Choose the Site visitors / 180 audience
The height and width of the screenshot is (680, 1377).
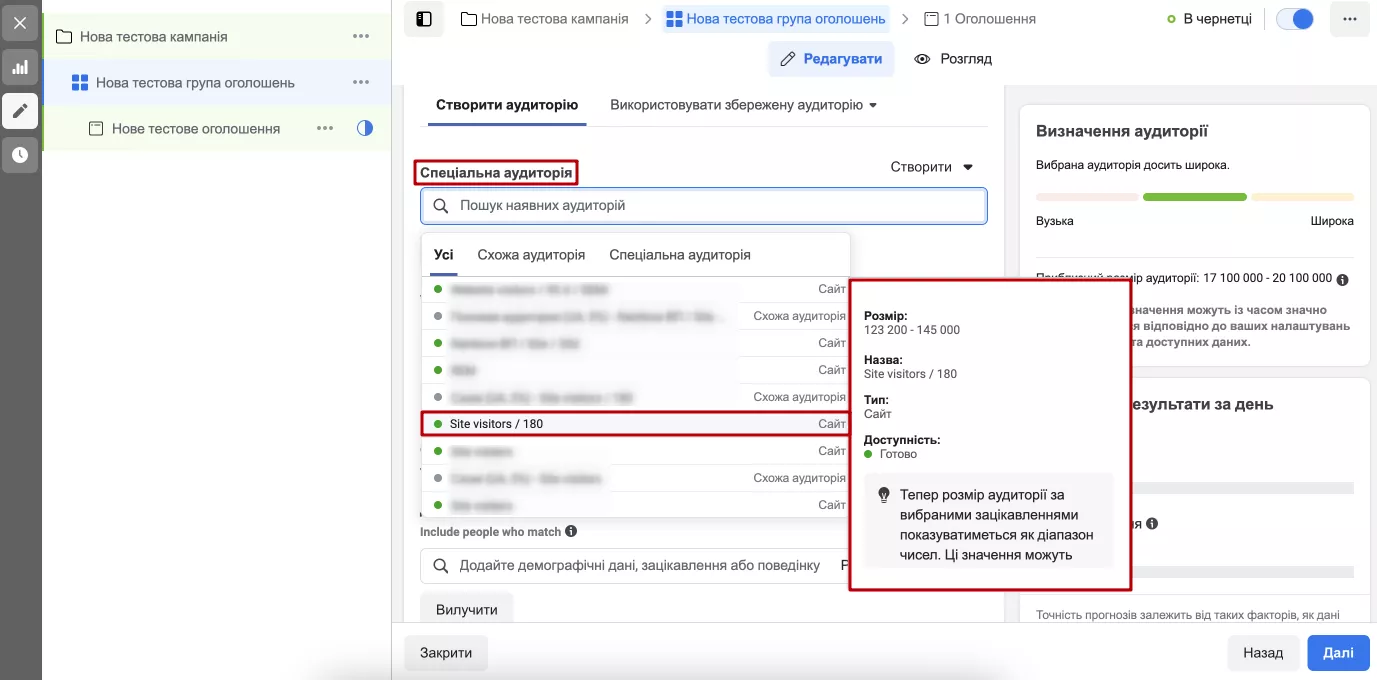click(635, 424)
